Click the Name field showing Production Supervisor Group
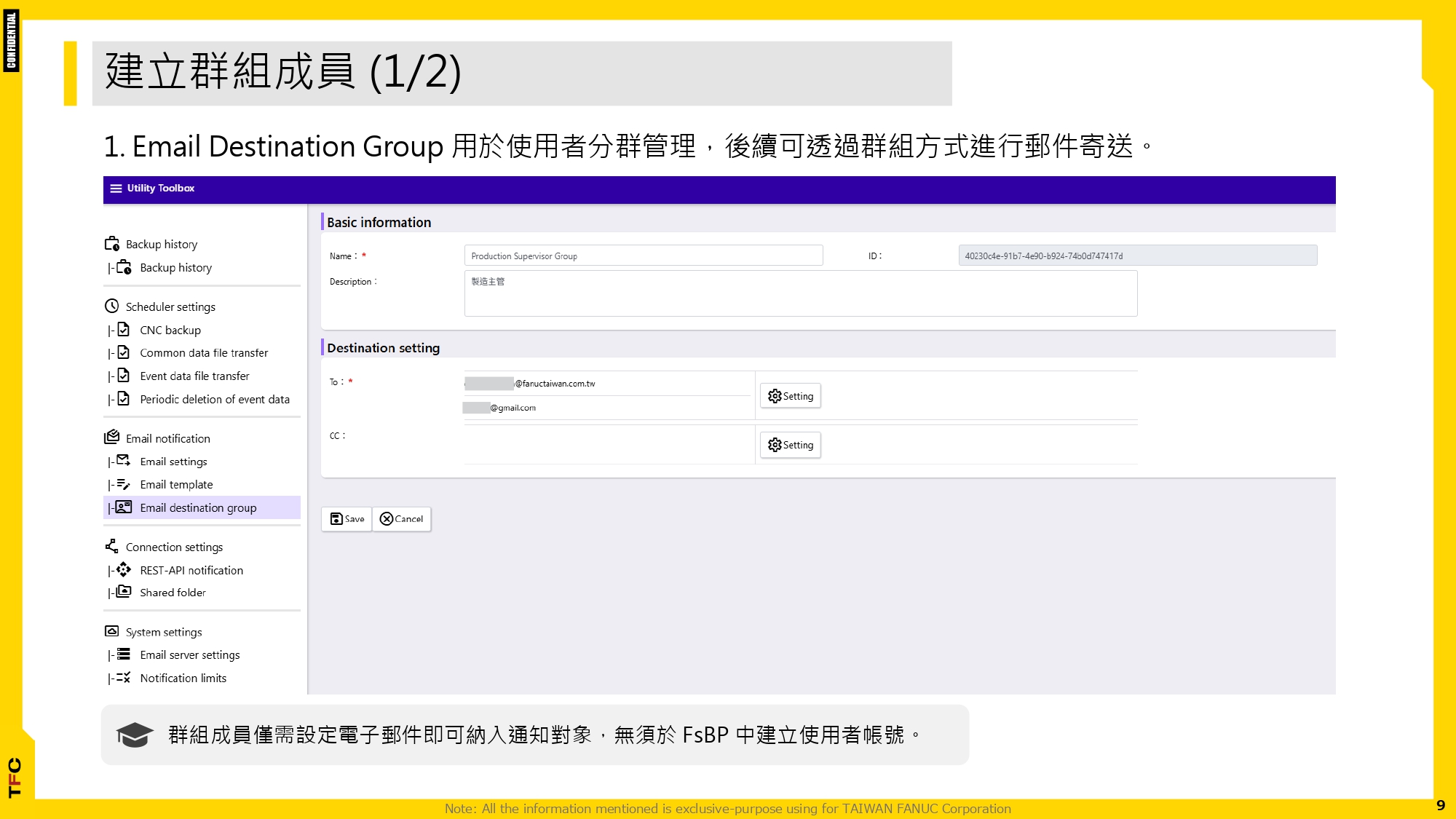Image resolution: width=1456 pixels, height=819 pixels. 643,255
